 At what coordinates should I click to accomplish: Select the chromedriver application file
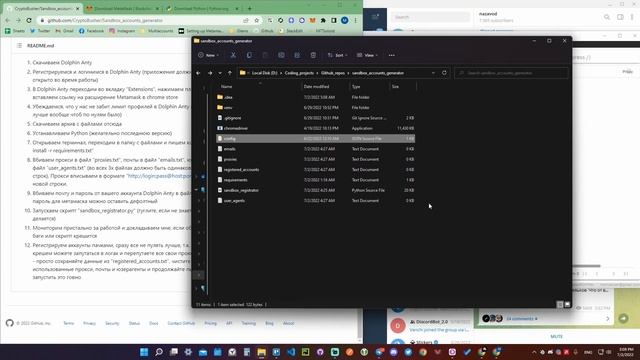pos(315,128)
